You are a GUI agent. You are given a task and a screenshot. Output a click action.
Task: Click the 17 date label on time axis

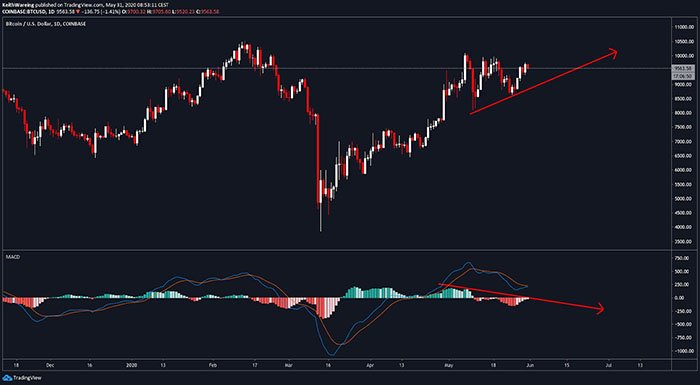point(254,364)
